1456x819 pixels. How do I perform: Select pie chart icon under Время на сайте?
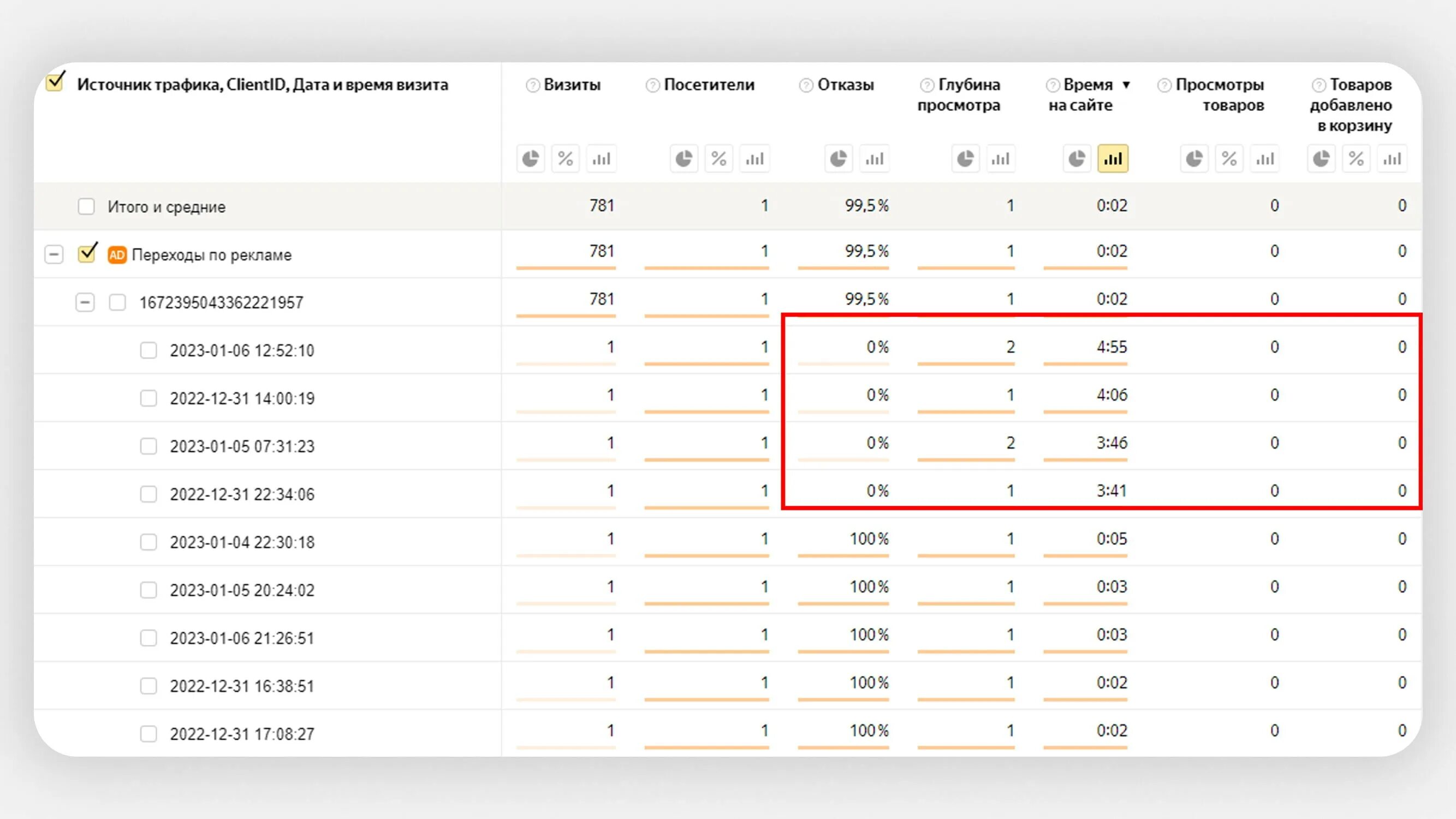pos(1077,159)
